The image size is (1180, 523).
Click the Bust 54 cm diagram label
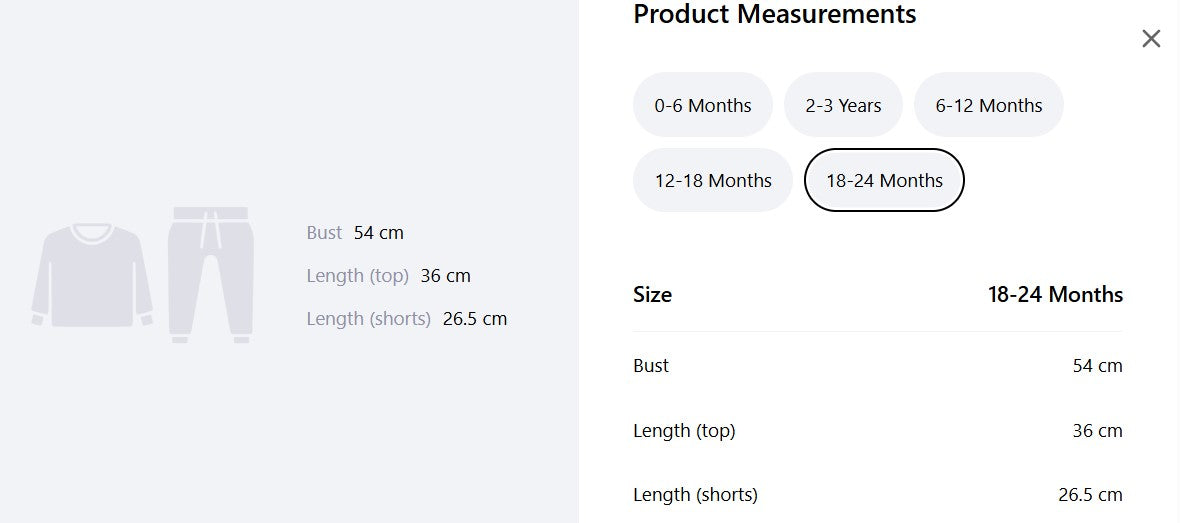355,233
